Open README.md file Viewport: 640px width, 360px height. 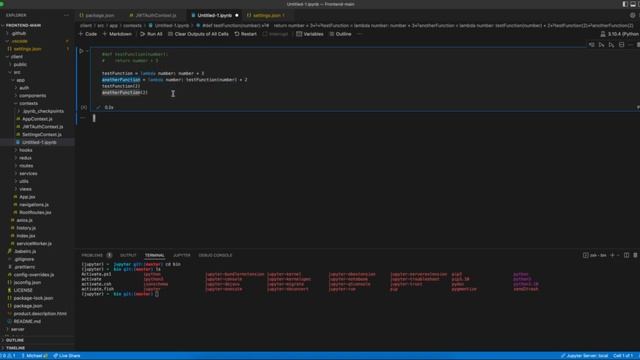(x=27, y=321)
